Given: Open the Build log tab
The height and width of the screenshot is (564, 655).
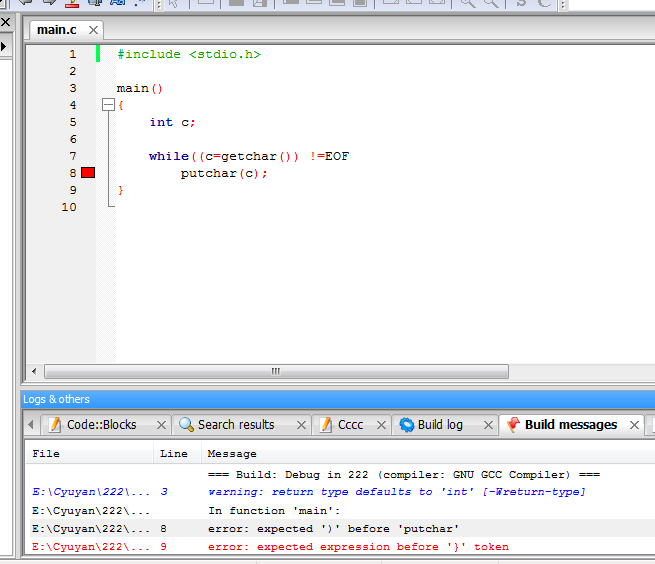Looking at the screenshot, I should pyautogui.click(x=439, y=425).
